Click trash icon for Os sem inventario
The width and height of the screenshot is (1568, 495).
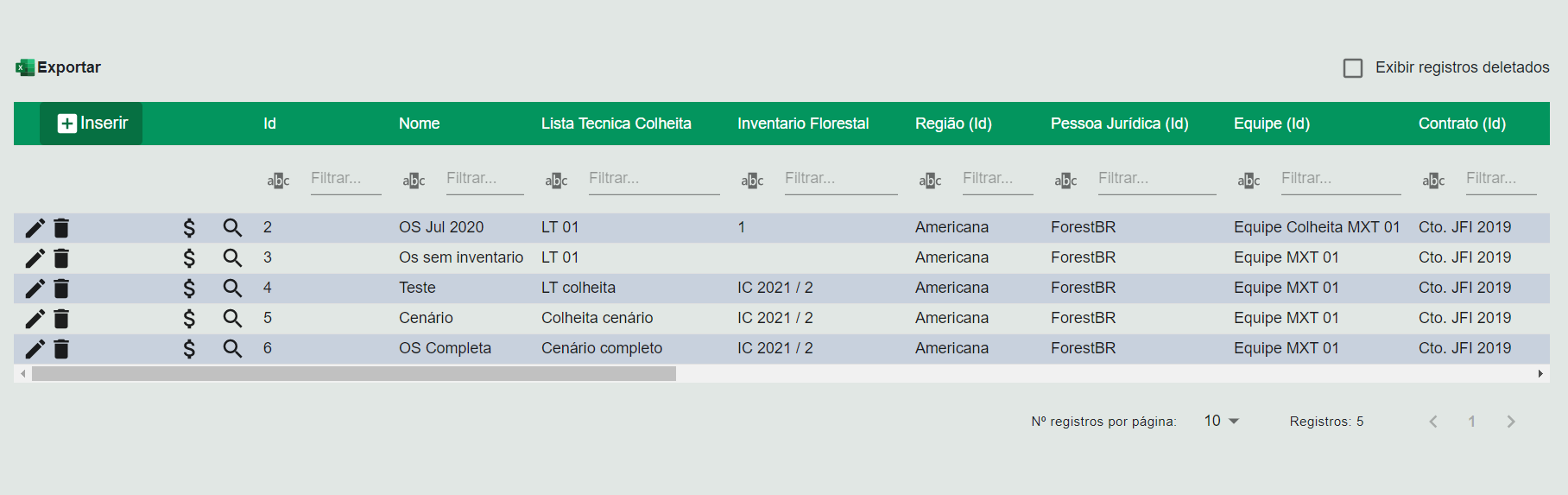61,258
